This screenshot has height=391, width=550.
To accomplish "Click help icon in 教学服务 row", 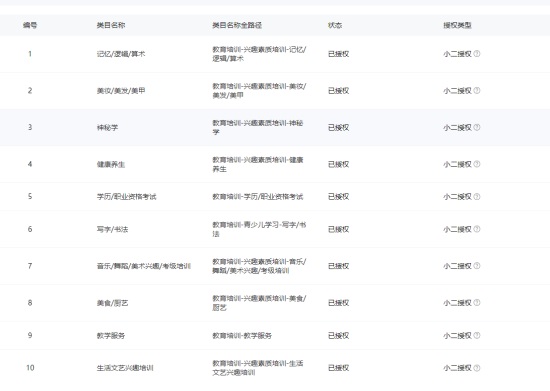I will (477, 335).
